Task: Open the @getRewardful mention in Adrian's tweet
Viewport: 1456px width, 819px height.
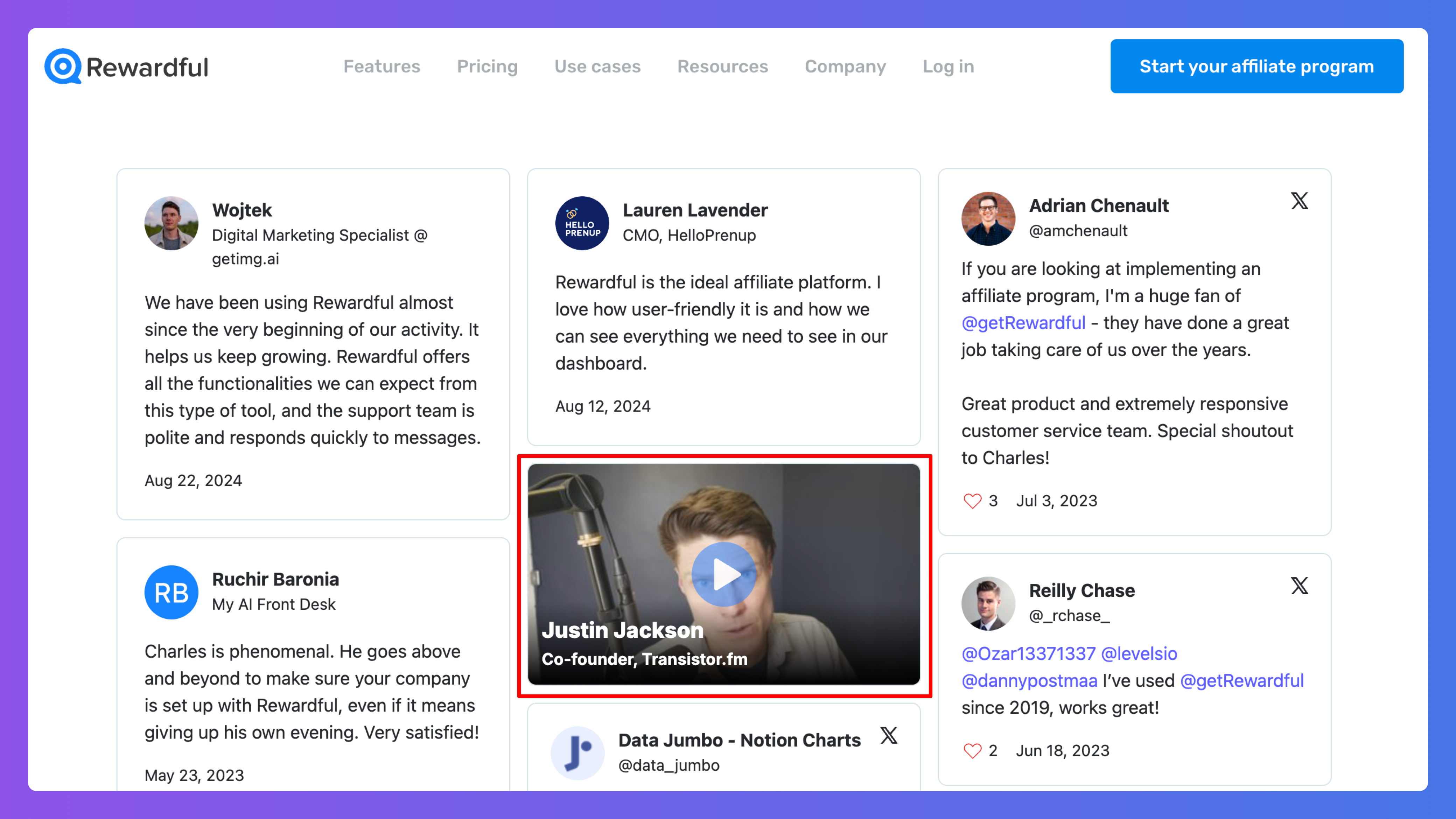Action: [x=1023, y=323]
